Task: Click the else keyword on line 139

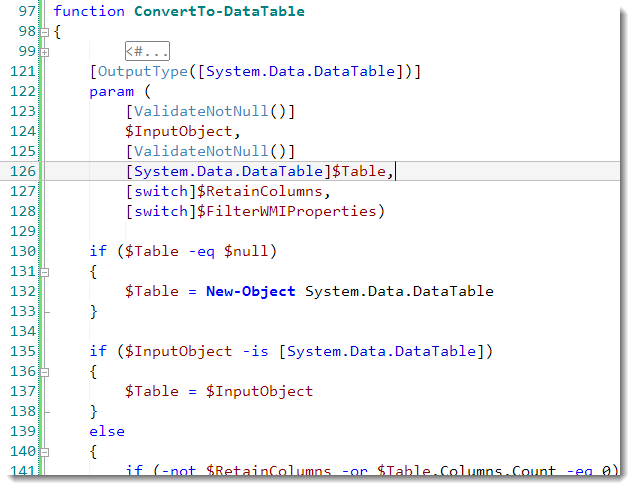Action: [x=107, y=431]
